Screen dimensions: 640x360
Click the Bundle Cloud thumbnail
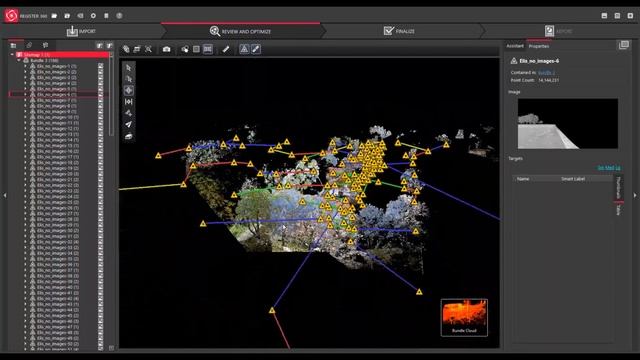[464, 318]
